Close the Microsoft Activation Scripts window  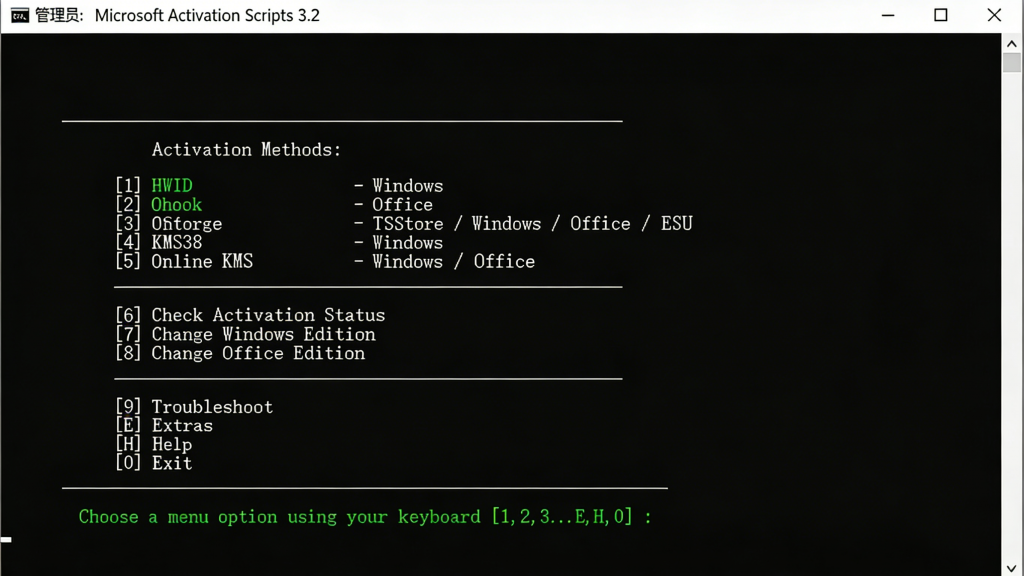(x=994, y=15)
